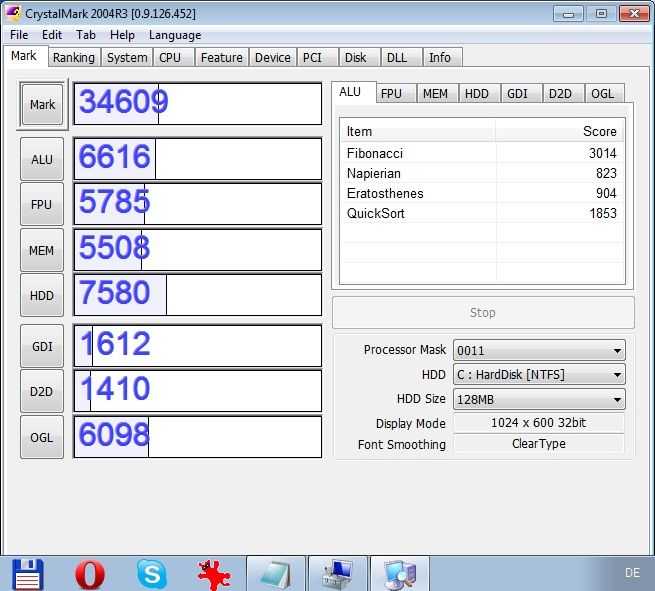This screenshot has height=591, width=655.
Task: Switch to the Device tab
Action: 273,57
